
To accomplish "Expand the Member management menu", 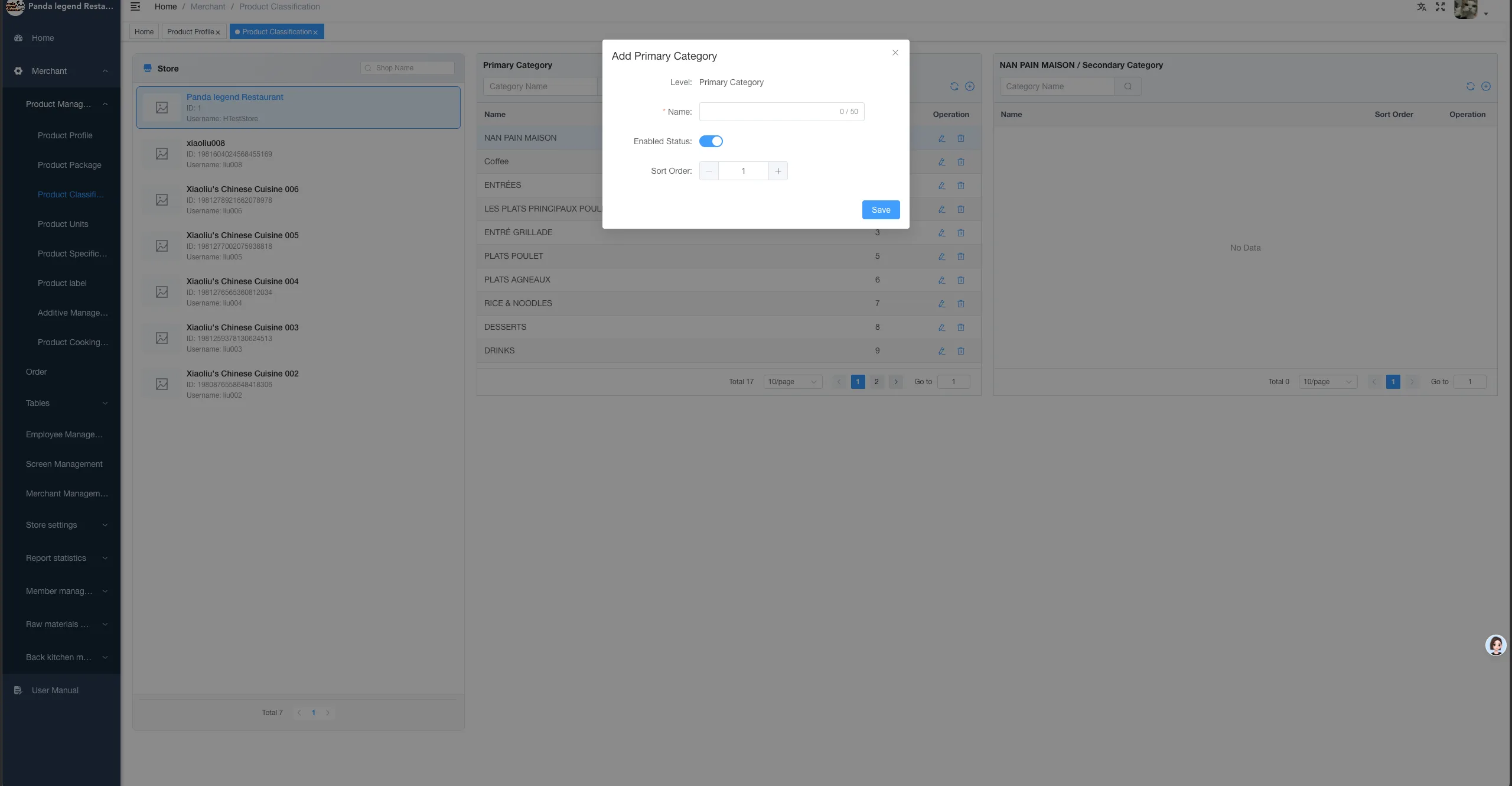I will point(60,591).
